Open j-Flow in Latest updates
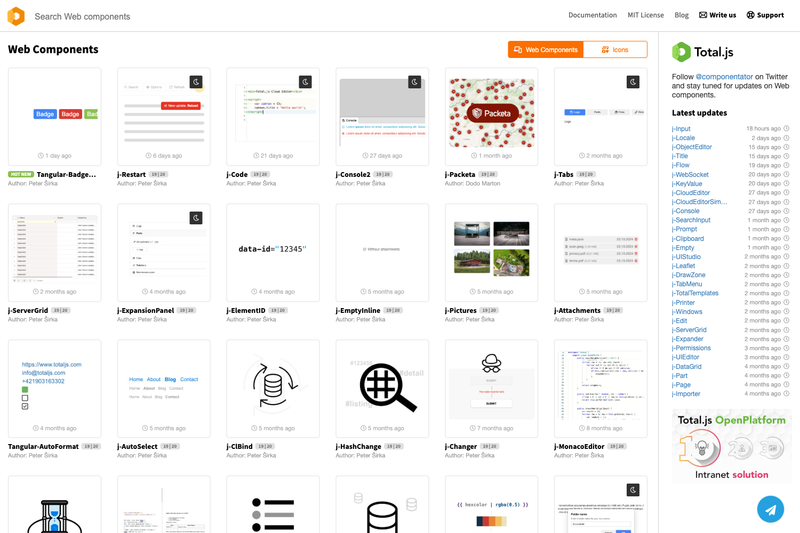Screen dimensions: 800x533 pos(681,165)
